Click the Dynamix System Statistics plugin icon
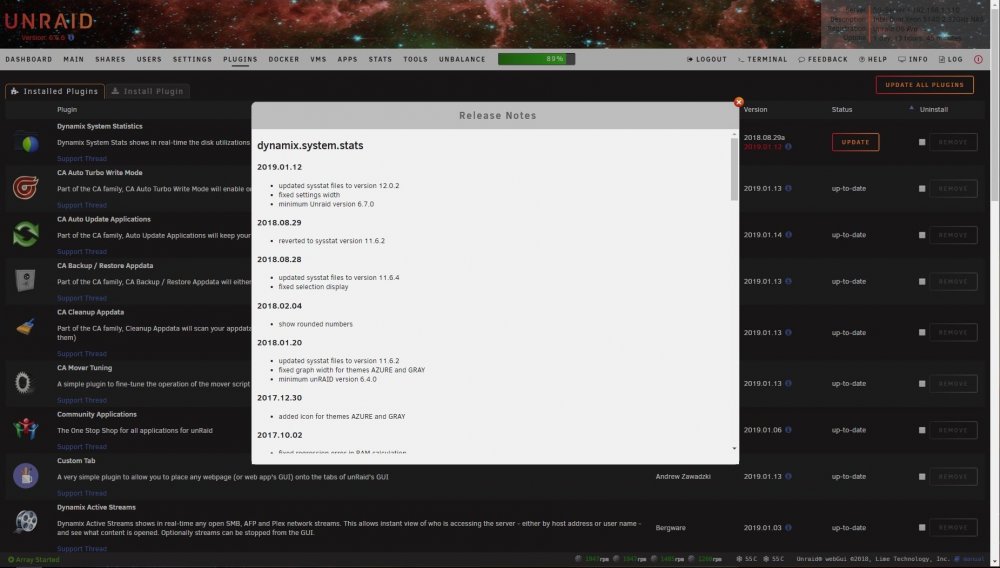This screenshot has height=568, width=1000. tap(26, 143)
